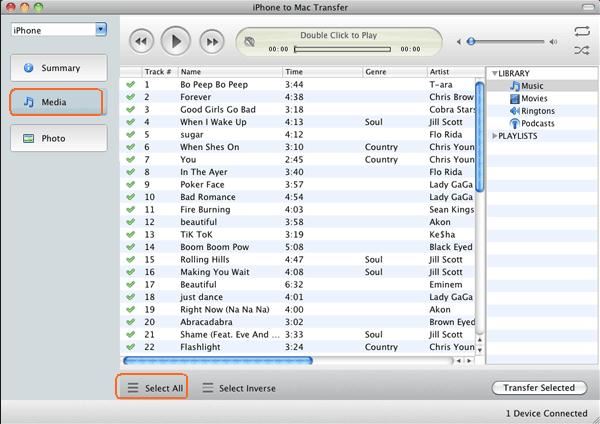Click the horizontal scroll left arrow
This screenshot has height=424, width=600.
[459, 360]
